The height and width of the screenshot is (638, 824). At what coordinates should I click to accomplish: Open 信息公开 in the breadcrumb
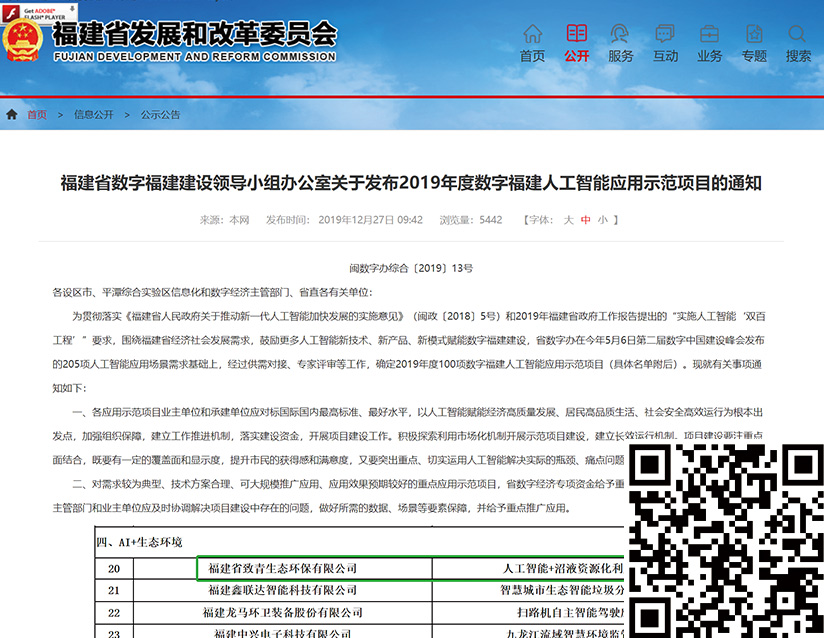pyautogui.click(x=93, y=115)
